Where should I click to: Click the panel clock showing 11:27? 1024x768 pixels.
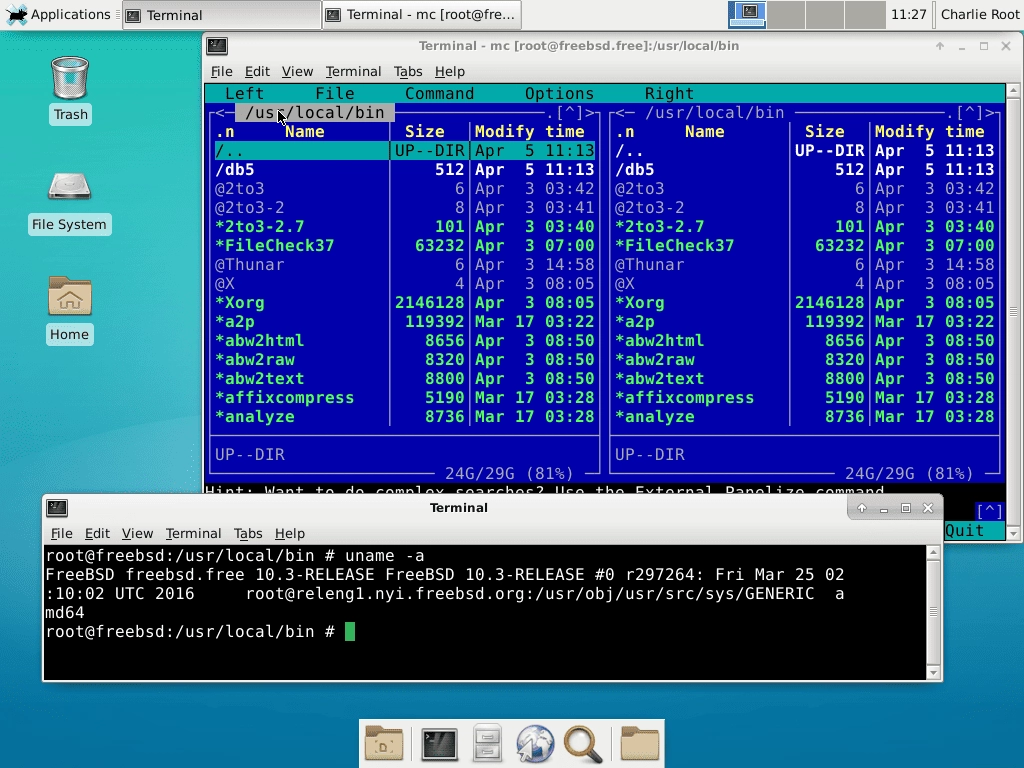click(x=908, y=14)
